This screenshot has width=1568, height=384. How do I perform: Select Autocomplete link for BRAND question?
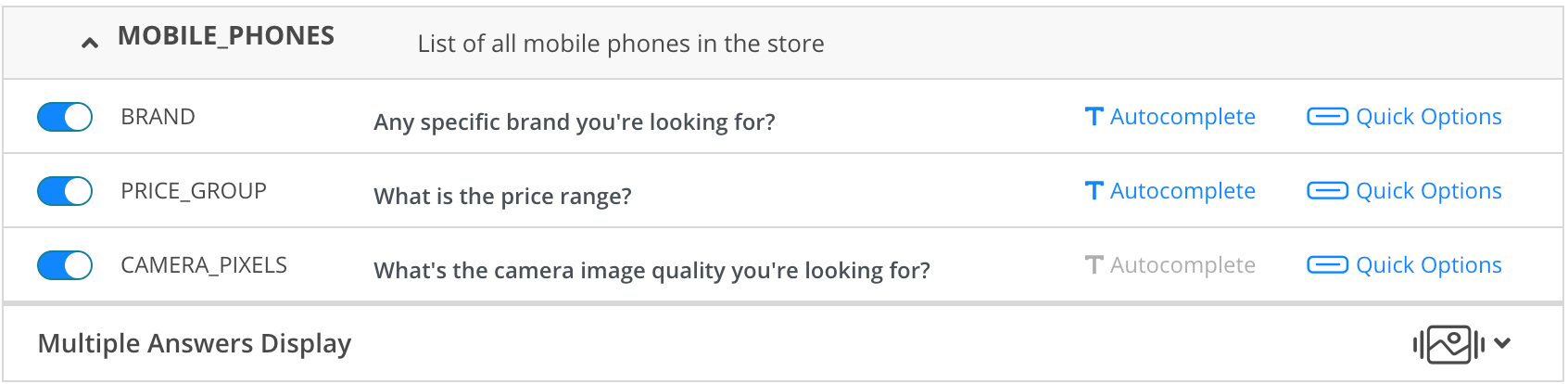coord(1182,117)
